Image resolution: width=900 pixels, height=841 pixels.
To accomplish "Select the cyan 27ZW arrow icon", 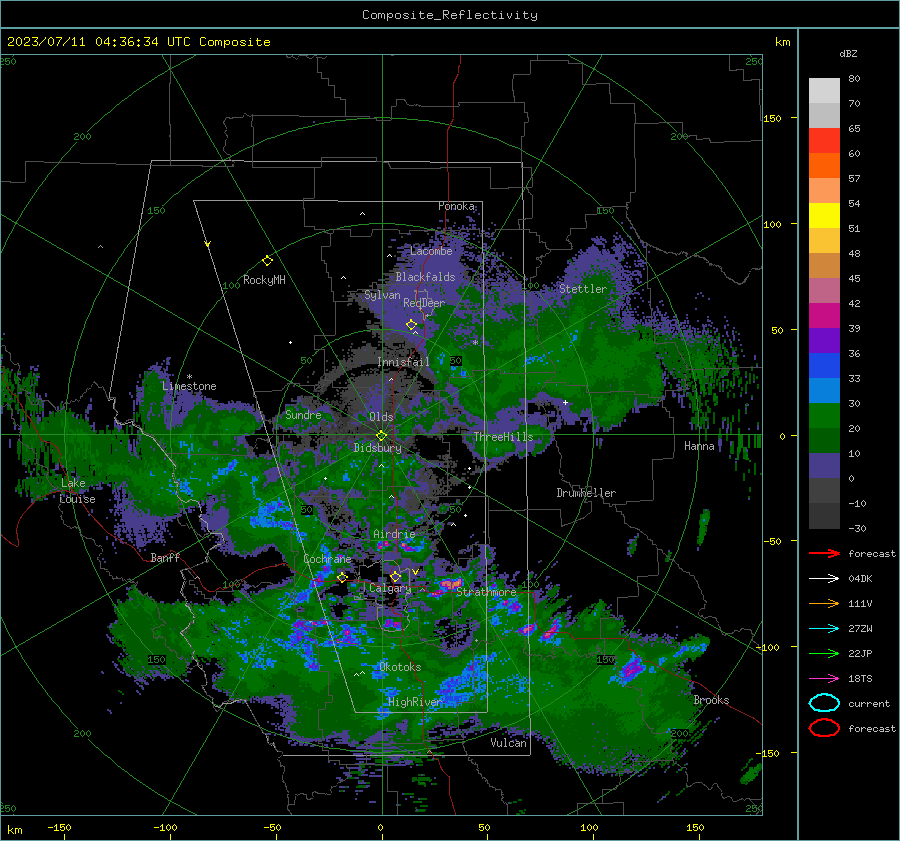I will (824, 629).
